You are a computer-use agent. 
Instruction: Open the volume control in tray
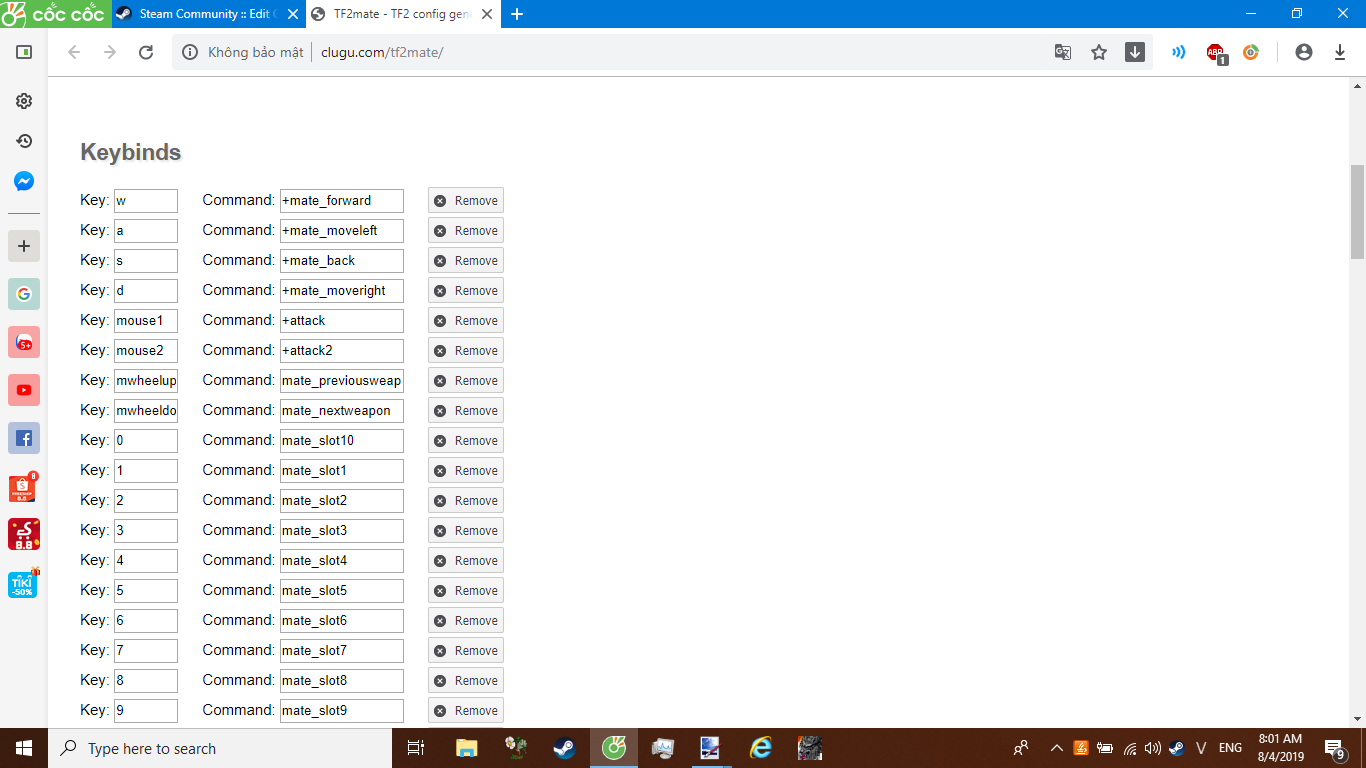(x=1153, y=748)
